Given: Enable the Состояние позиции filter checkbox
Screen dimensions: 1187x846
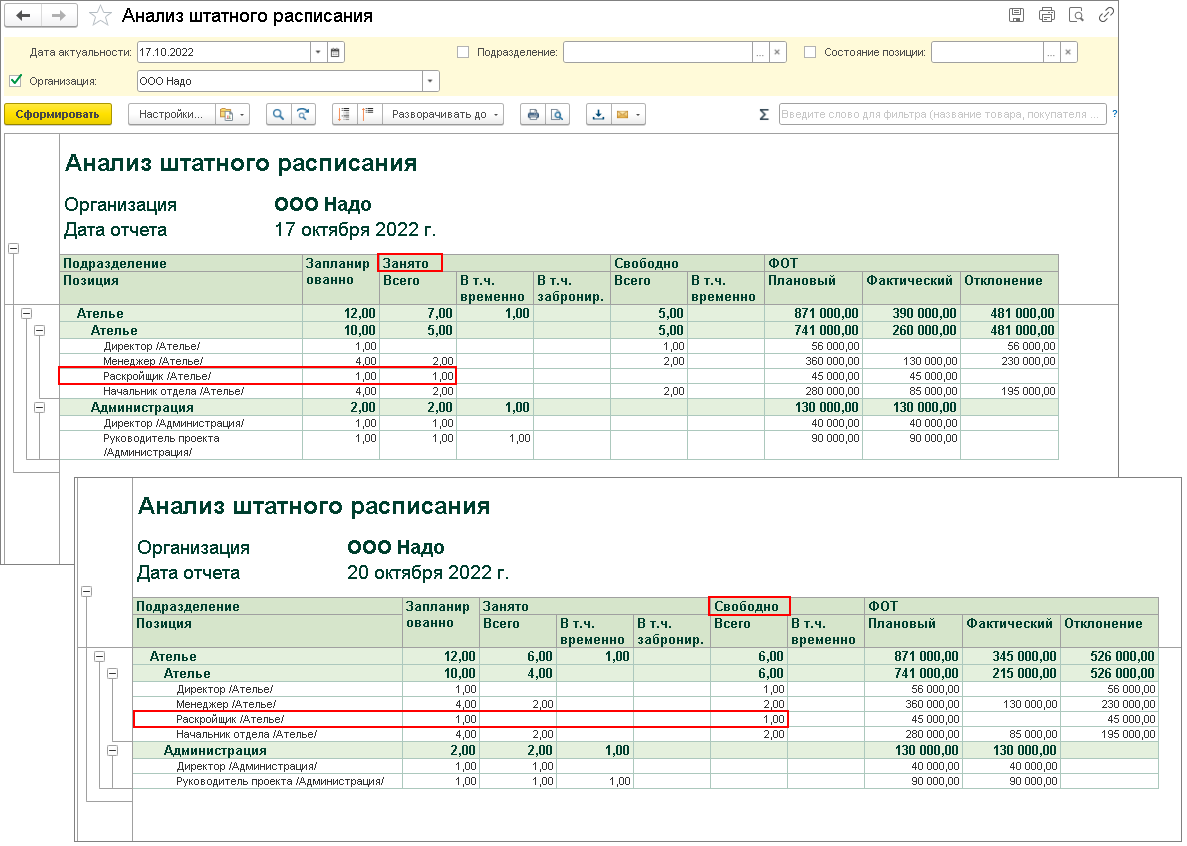Looking at the screenshot, I should [x=810, y=52].
